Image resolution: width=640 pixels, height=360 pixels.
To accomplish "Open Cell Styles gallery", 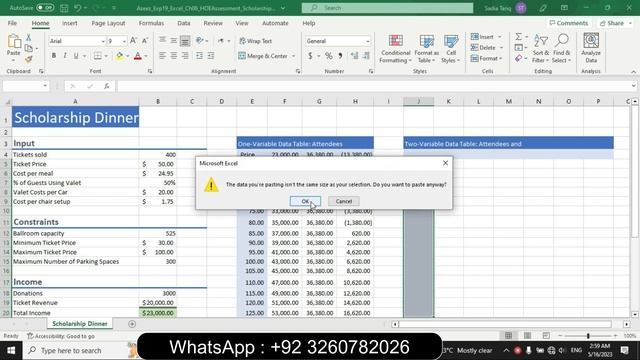I will point(451,49).
